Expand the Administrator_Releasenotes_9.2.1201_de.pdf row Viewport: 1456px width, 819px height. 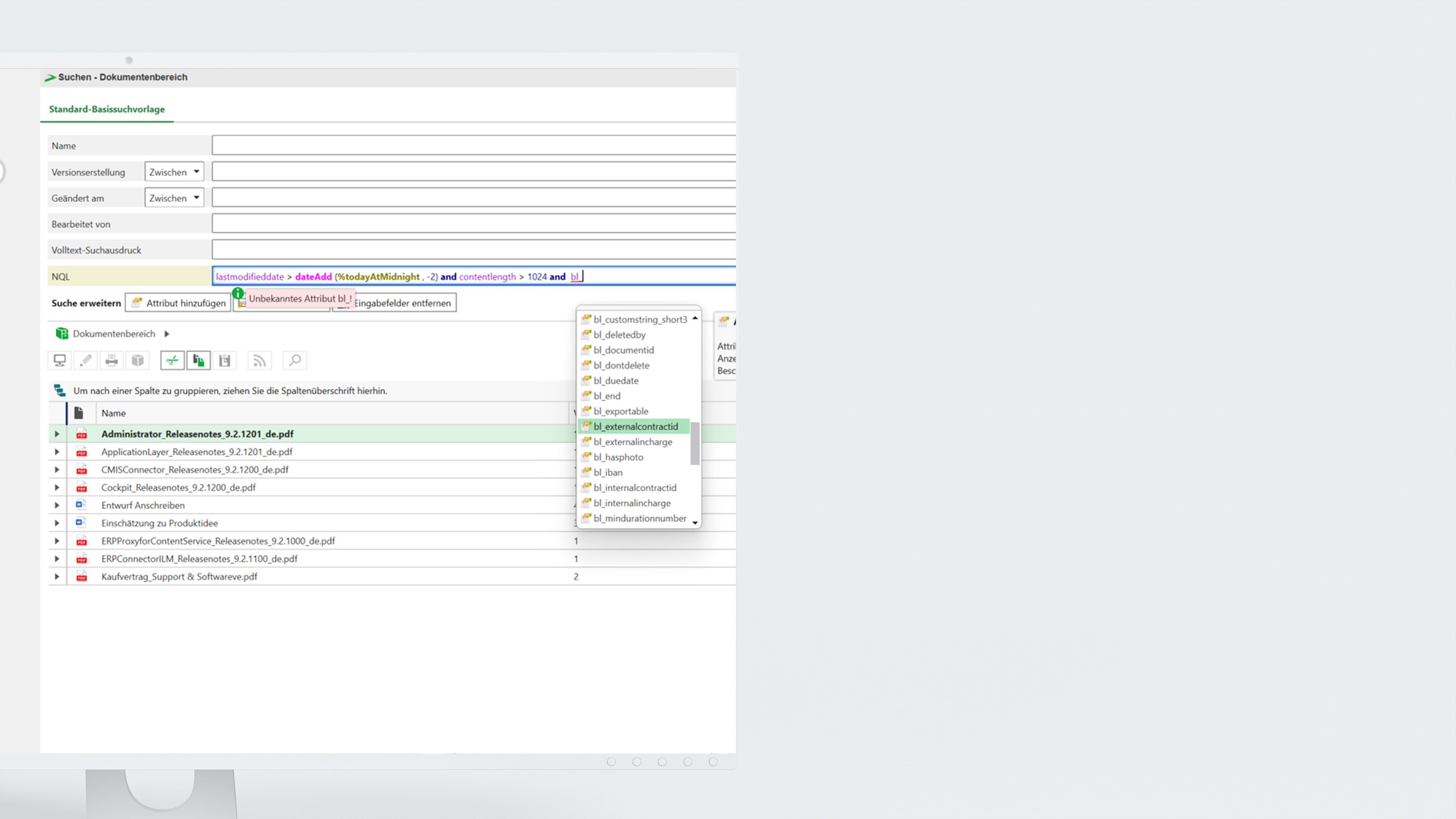(x=56, y=433)
